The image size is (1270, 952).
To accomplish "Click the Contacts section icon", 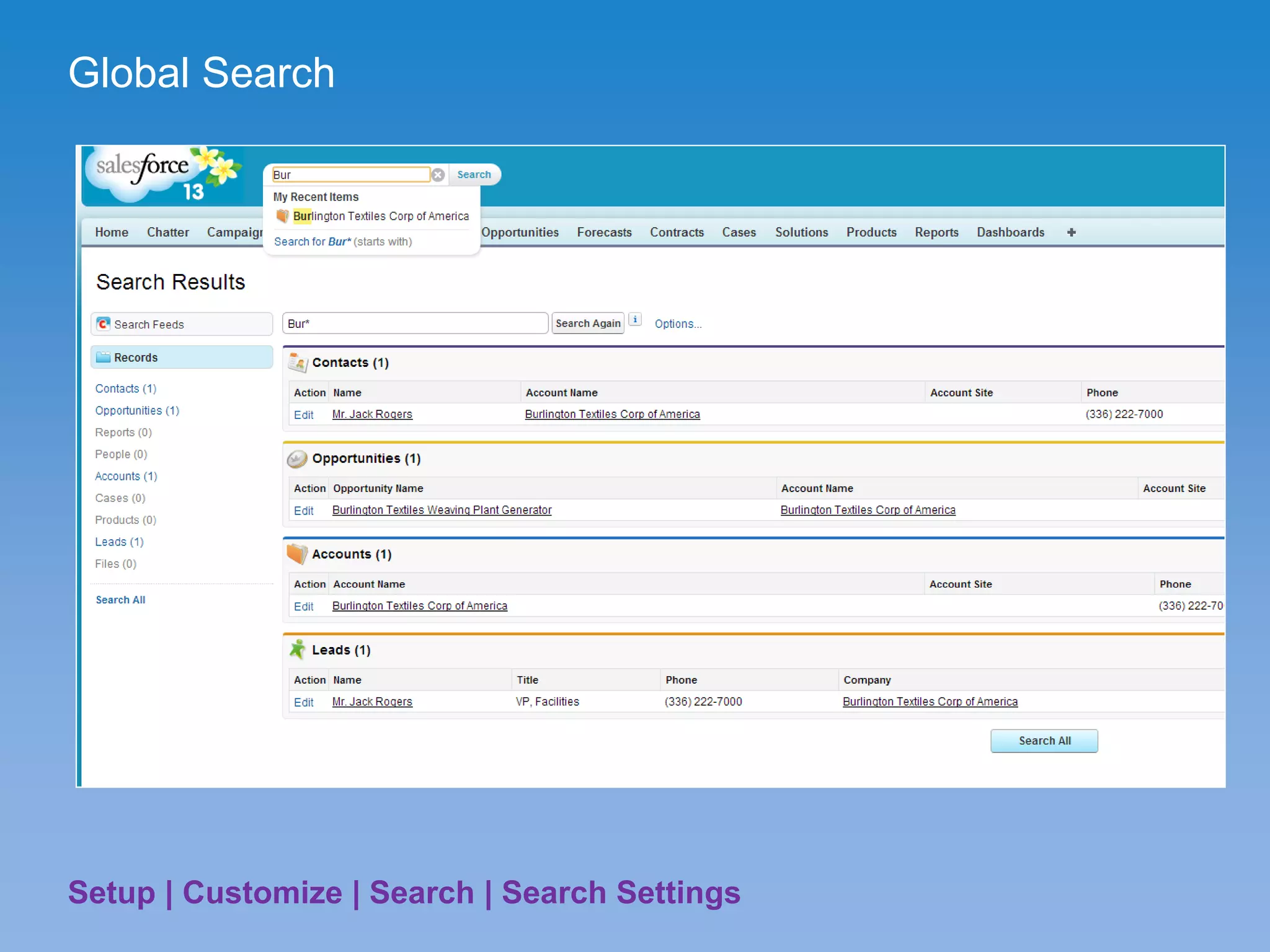I will (x=298, y=363).
